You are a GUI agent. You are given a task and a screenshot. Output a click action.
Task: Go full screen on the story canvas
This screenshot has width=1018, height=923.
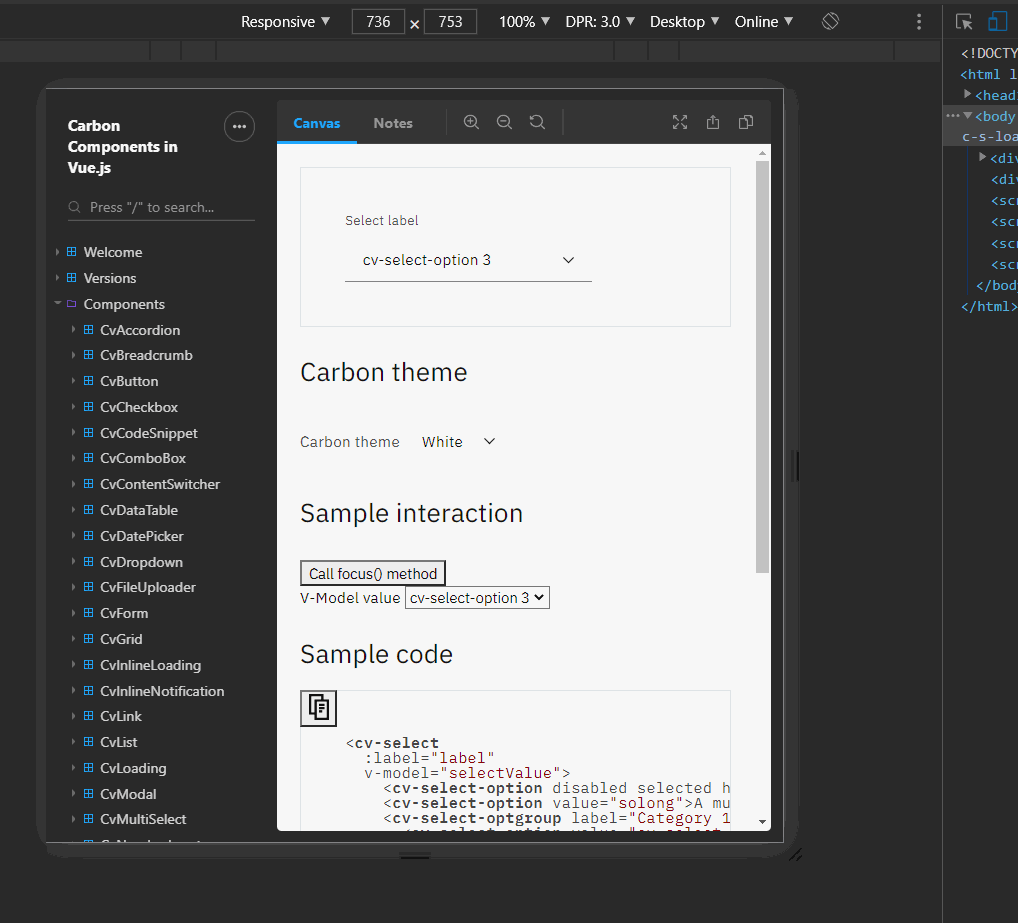[x=680, y=122]
